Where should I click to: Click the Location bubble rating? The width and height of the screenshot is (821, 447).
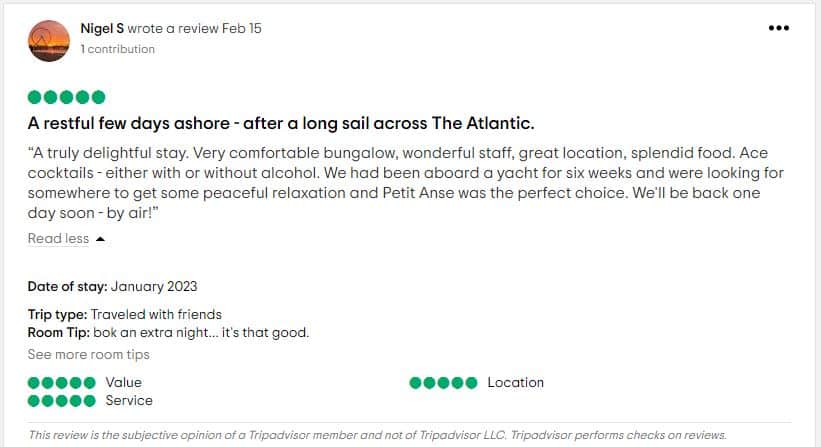tap(443, 383)
